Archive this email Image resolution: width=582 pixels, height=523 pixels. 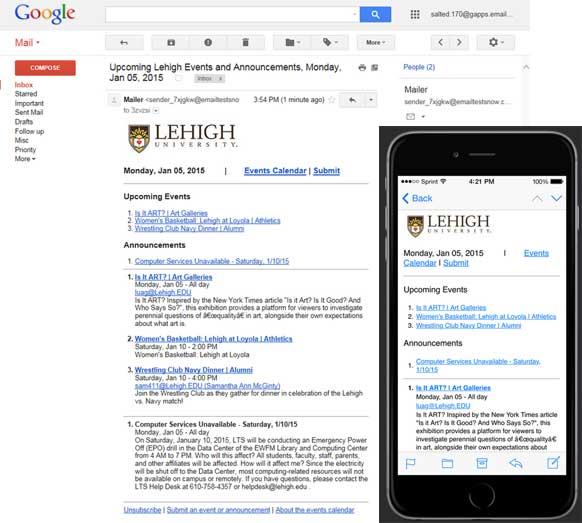point(171,43)
